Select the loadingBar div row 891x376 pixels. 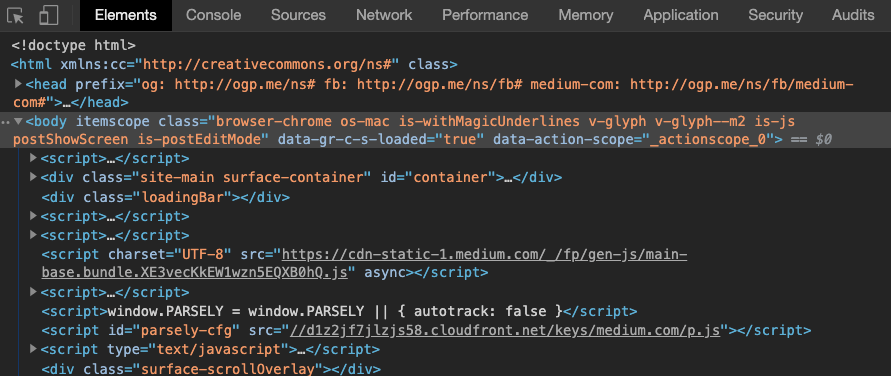click(166, 198)
